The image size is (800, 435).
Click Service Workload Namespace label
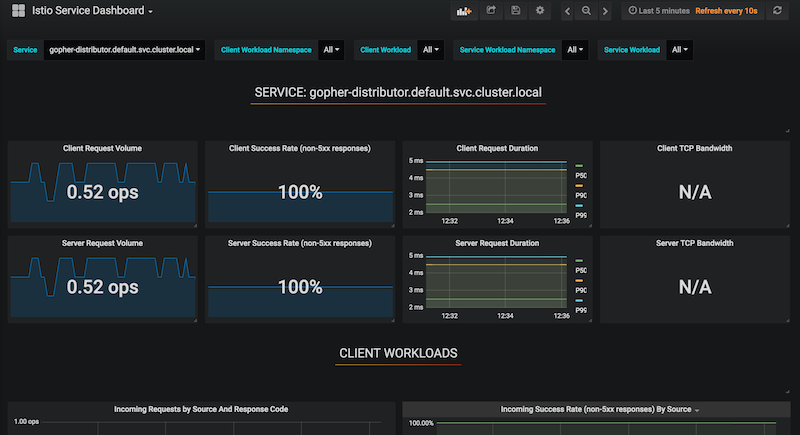(507, 50)
